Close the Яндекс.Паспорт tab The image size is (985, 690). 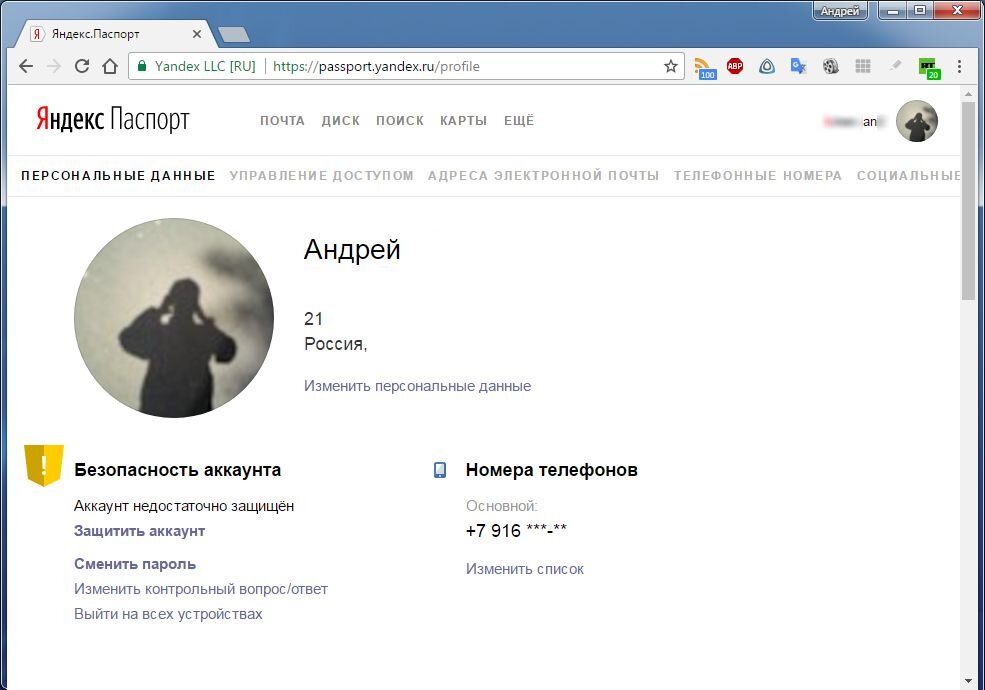point(197,34)
